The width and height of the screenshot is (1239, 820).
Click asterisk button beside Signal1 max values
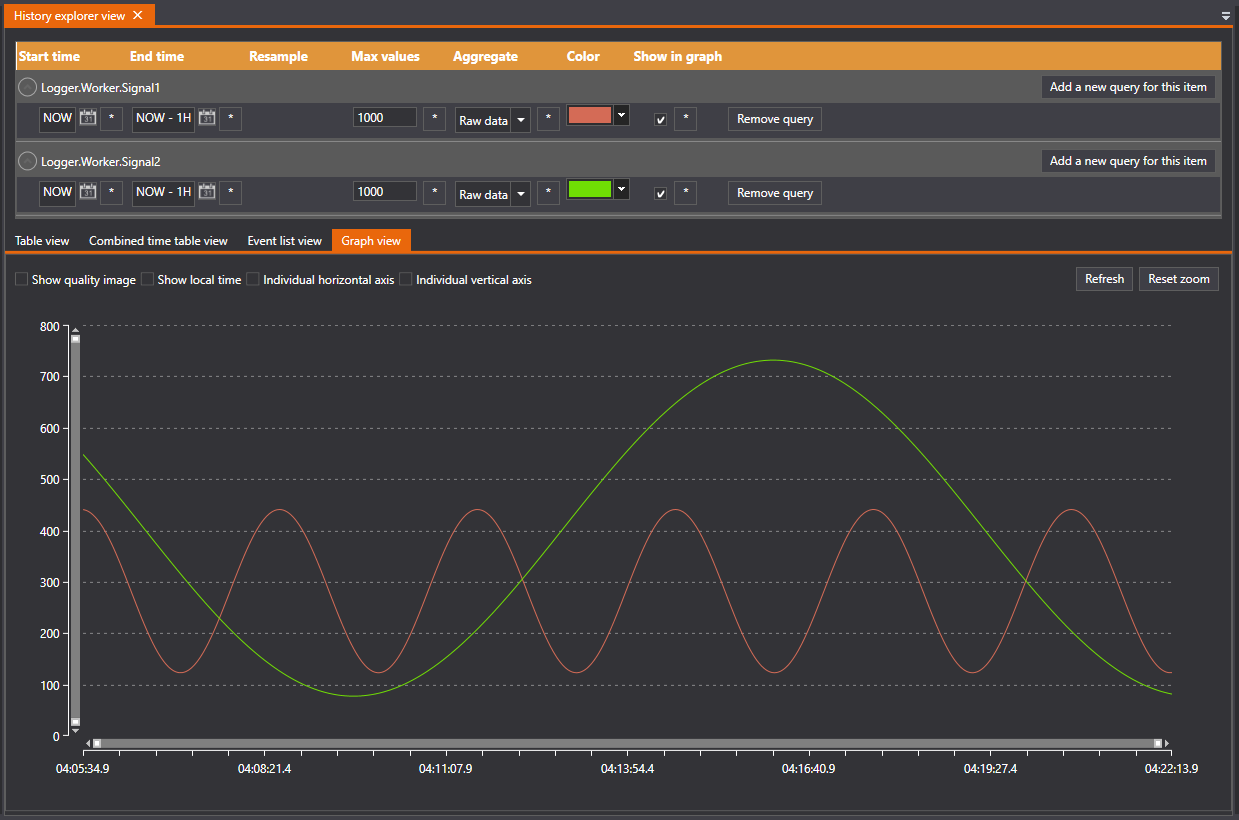tap(434, 119)
